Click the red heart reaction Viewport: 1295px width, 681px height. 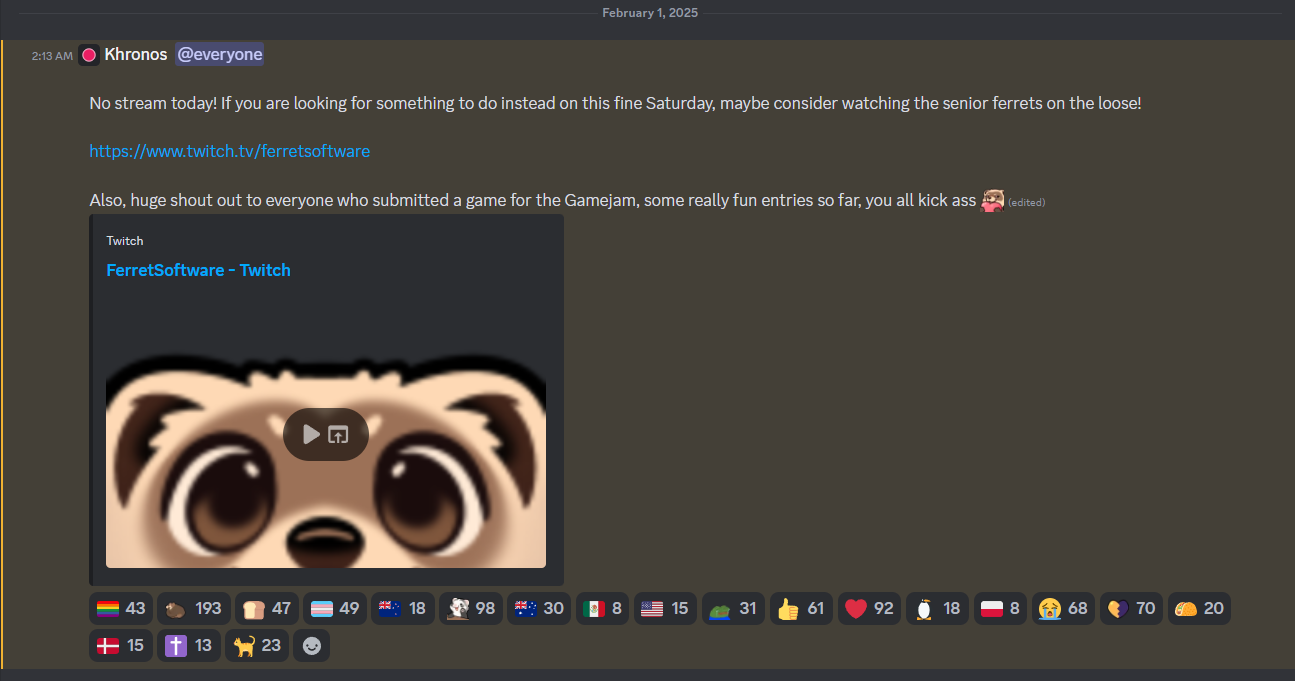(x=870, y=608)
